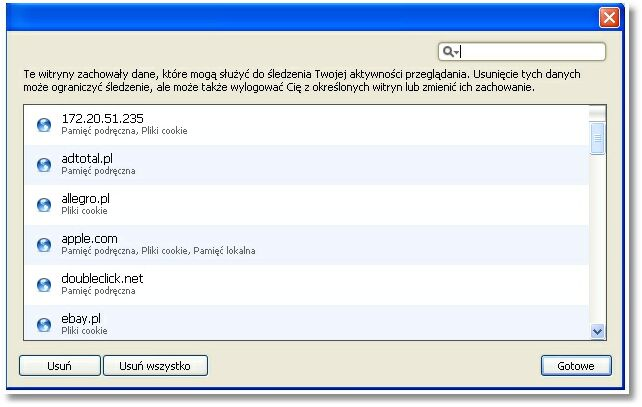Select the allegro.pl entry

click(307, 205)
